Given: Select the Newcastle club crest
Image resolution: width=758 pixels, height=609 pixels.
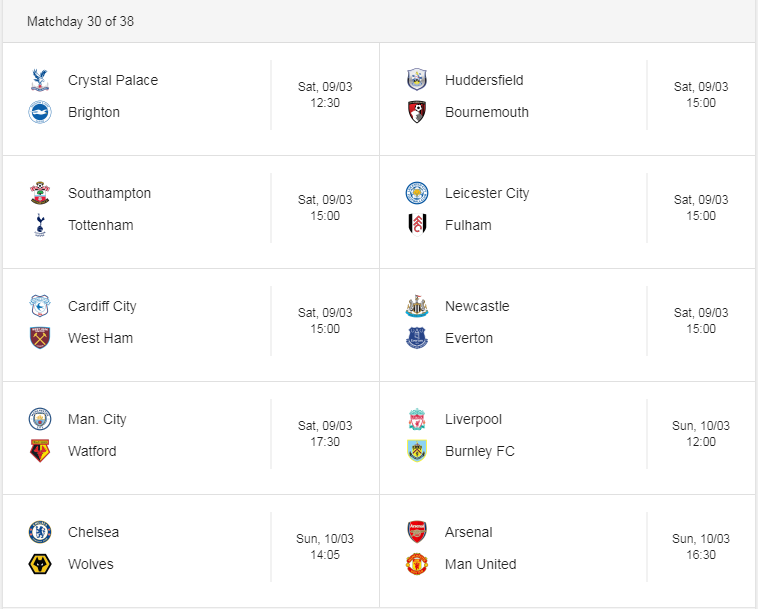Looking at the screenshot, I should [x=417, y=306].
